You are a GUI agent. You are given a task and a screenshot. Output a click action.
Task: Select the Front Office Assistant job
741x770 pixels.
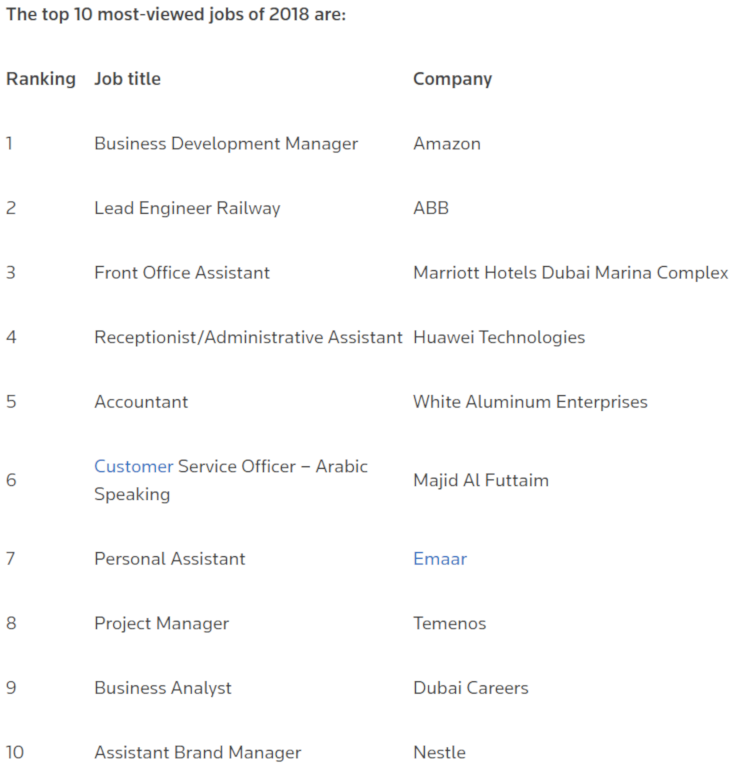click(182, 273)
